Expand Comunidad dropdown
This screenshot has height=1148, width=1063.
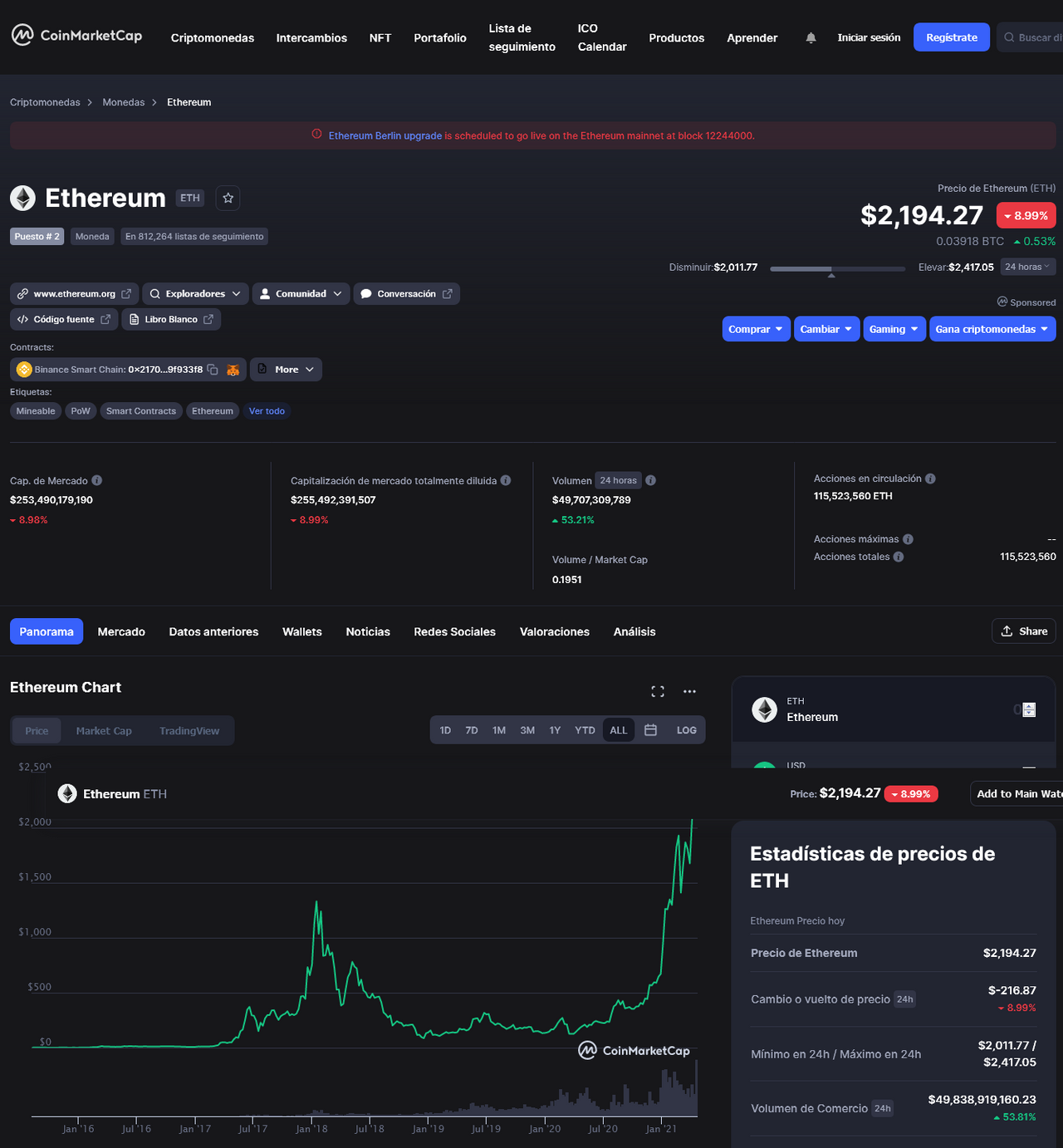point(301,294)
